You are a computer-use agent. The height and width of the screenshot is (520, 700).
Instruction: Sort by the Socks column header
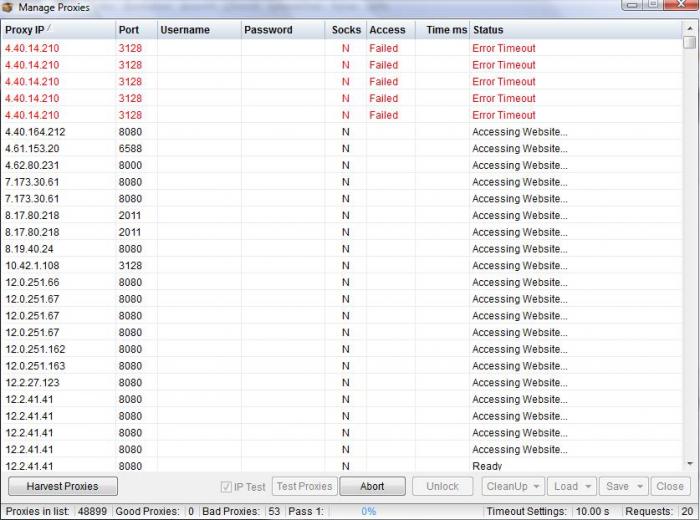pos(346,30)
